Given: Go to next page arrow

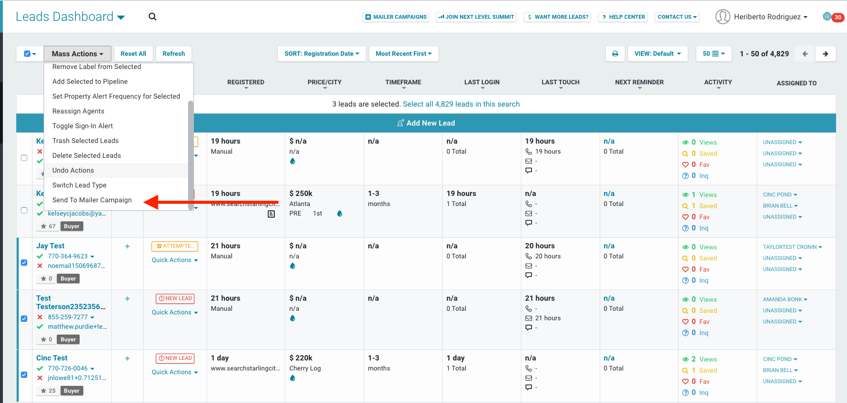Looking at the screenshot, I should coord(825,54).
